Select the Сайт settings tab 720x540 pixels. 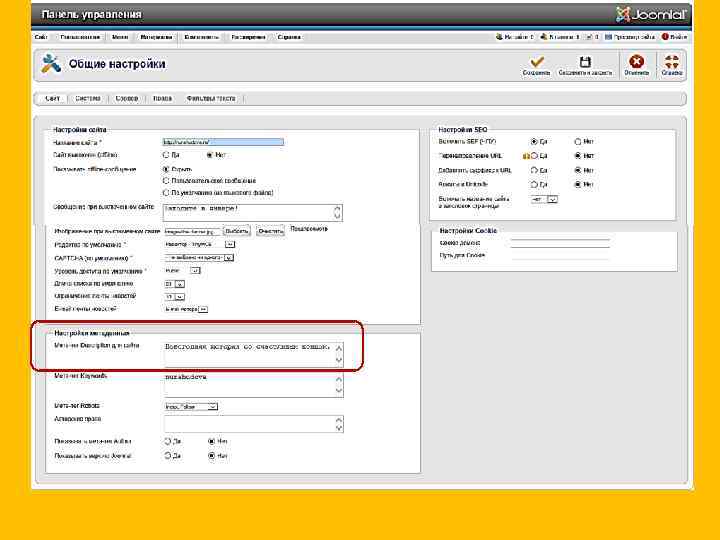tap(53, 98)
